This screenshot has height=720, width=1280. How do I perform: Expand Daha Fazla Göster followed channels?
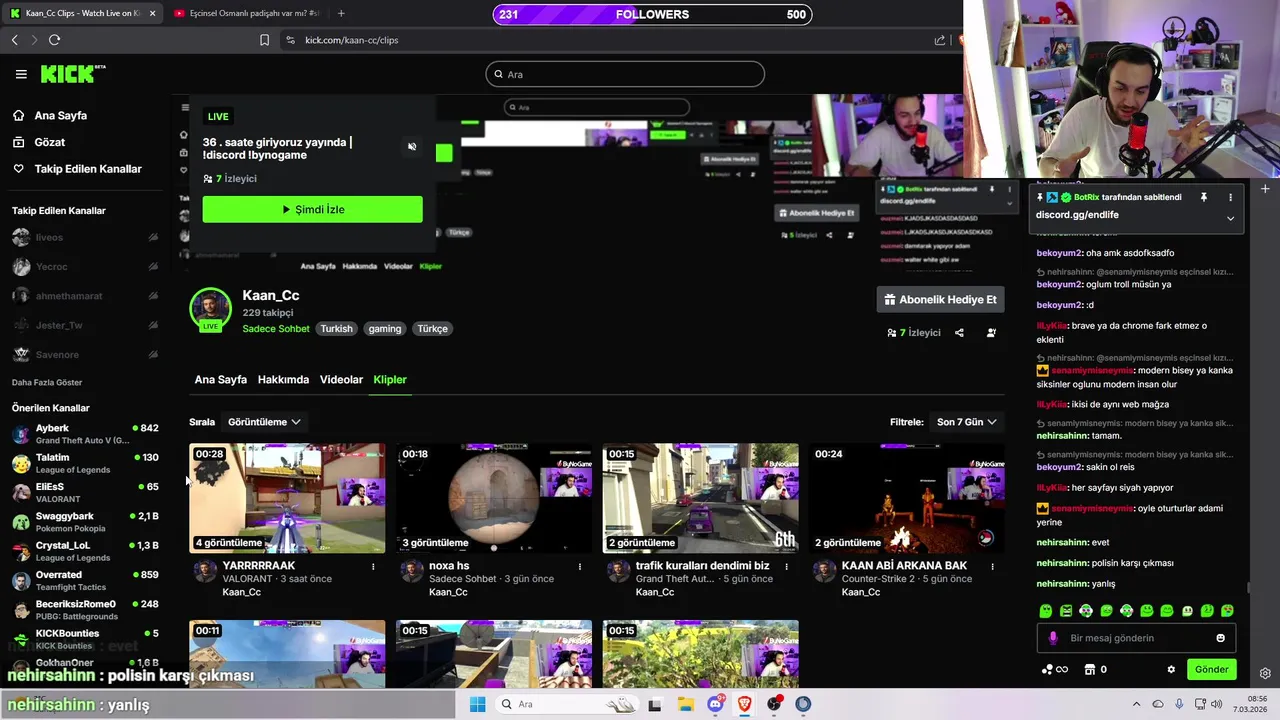47,383
